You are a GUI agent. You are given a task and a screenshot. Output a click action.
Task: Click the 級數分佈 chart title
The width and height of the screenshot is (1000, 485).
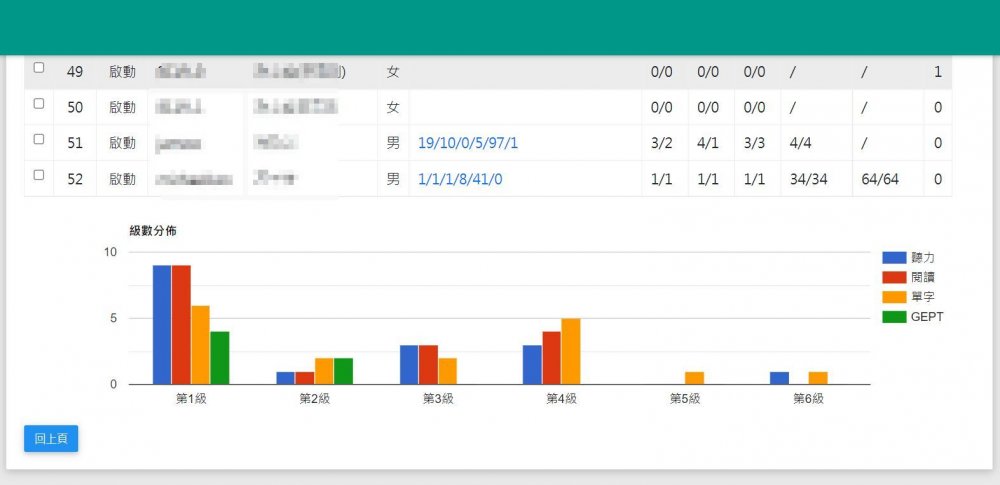pos(153,231)
